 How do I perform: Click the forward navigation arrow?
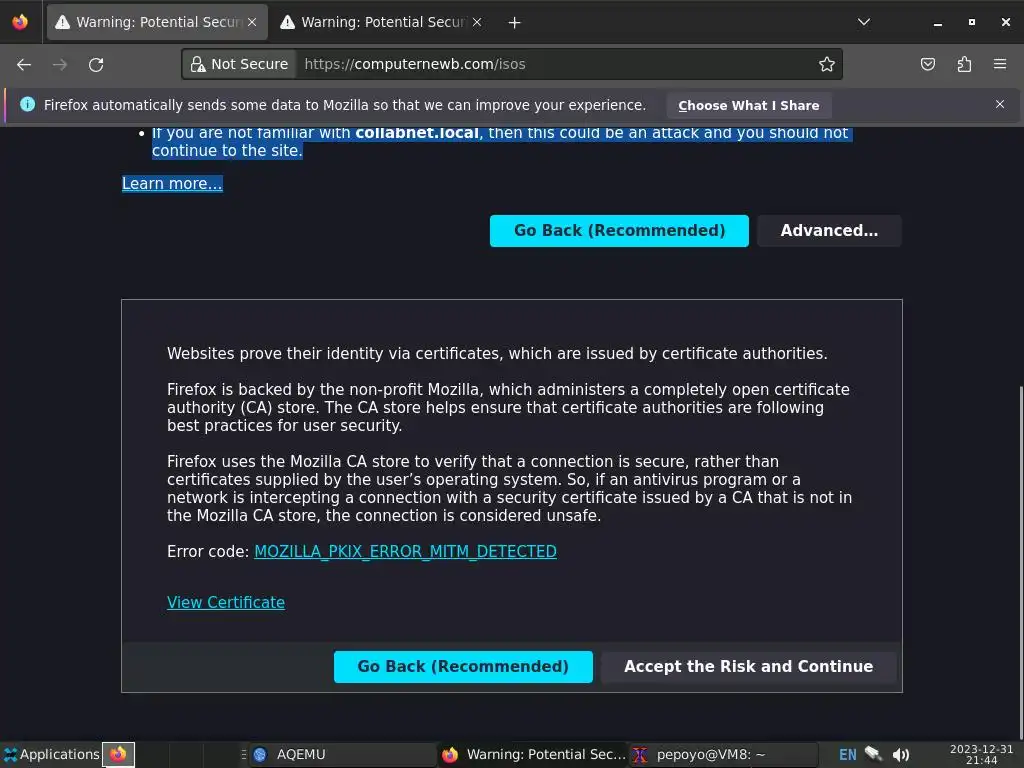pos(60,65)
